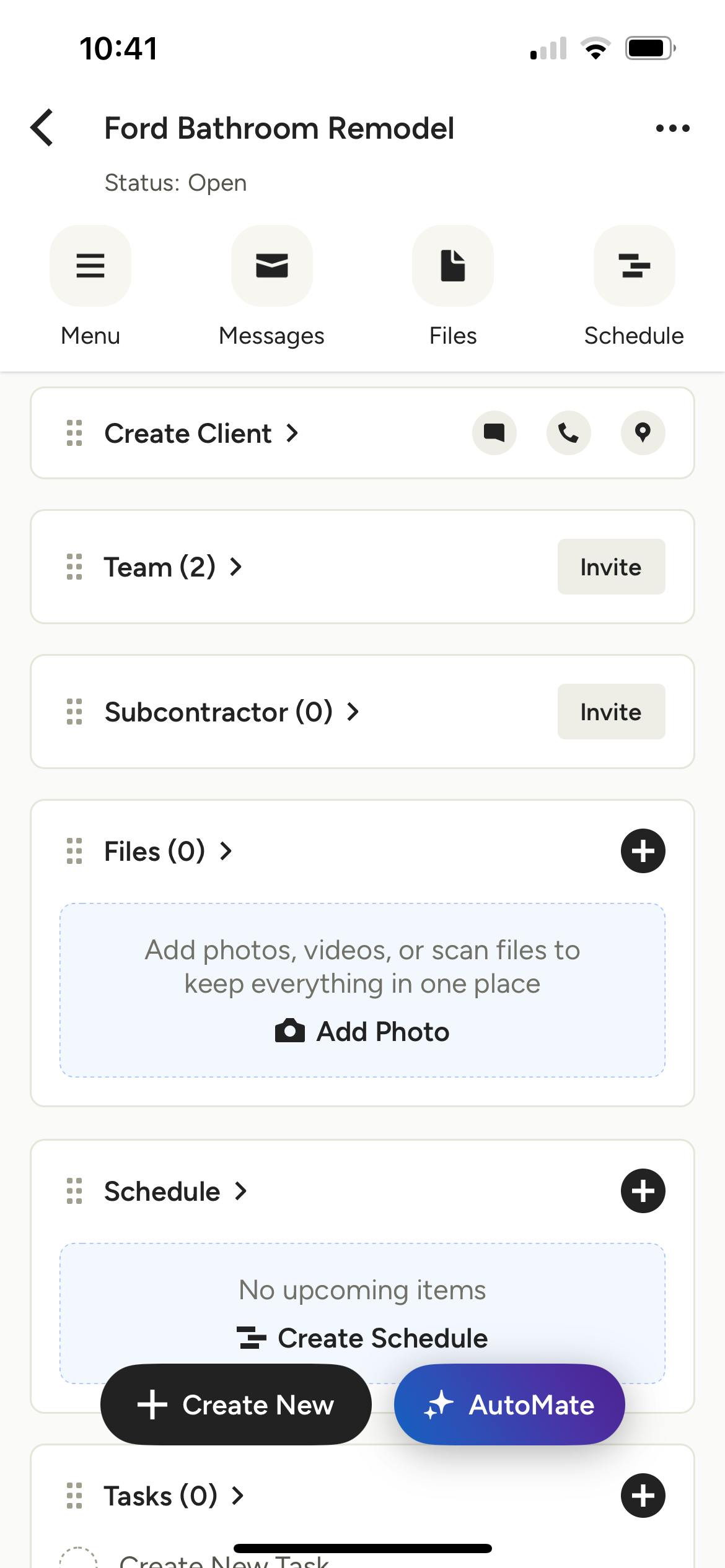The width and height of the screenshot is (725, 1568).
Task: Tap Add Photo in Files card
Action: (x=362, y=1032)
